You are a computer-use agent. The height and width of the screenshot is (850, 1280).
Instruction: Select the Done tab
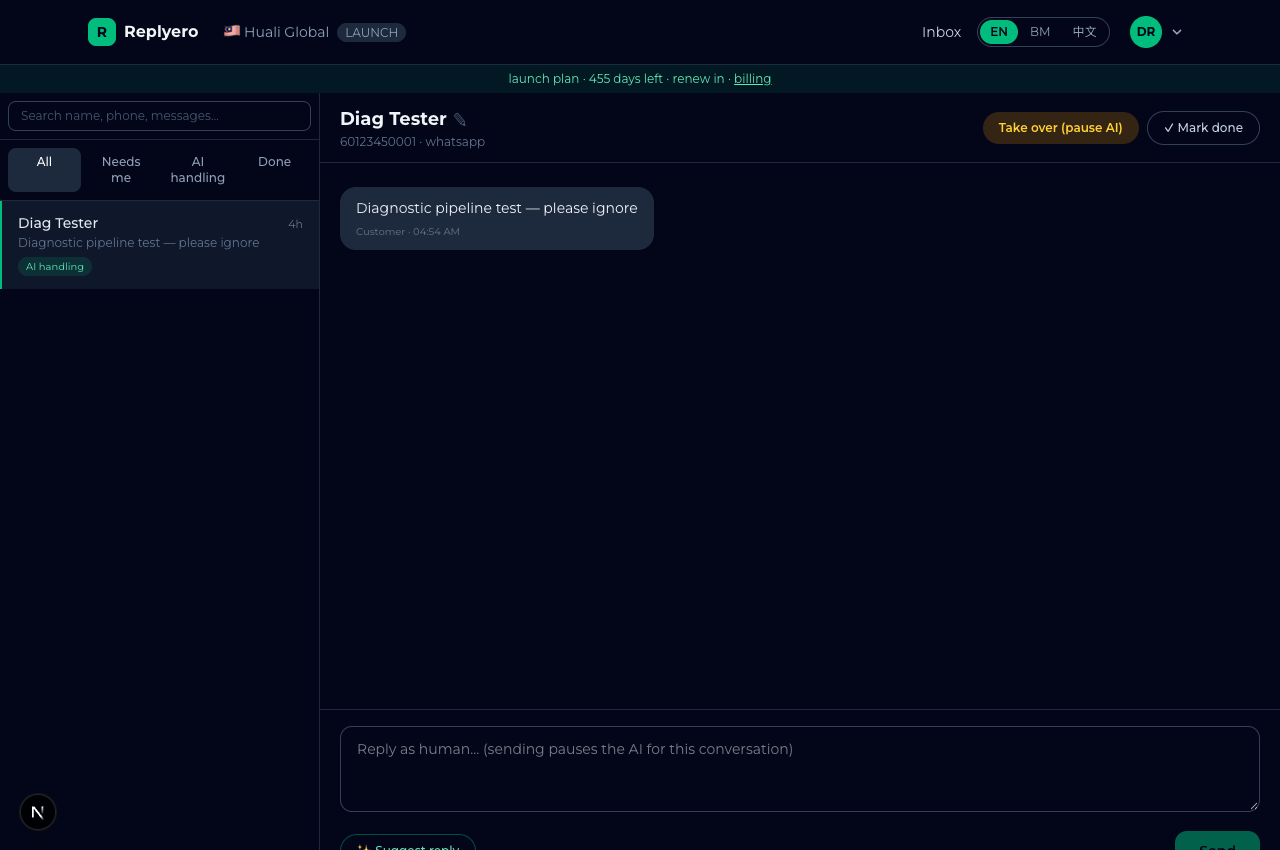(275, 170)
